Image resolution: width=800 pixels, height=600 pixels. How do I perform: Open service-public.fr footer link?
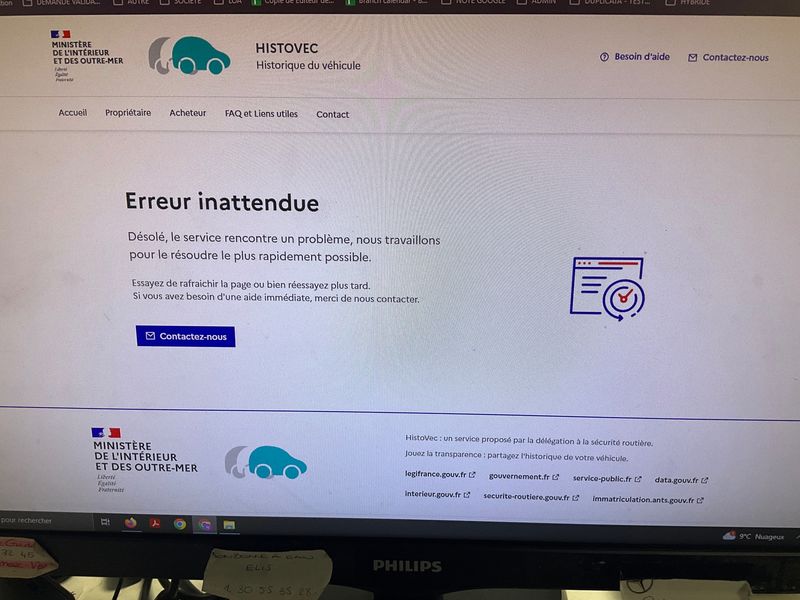607,479
